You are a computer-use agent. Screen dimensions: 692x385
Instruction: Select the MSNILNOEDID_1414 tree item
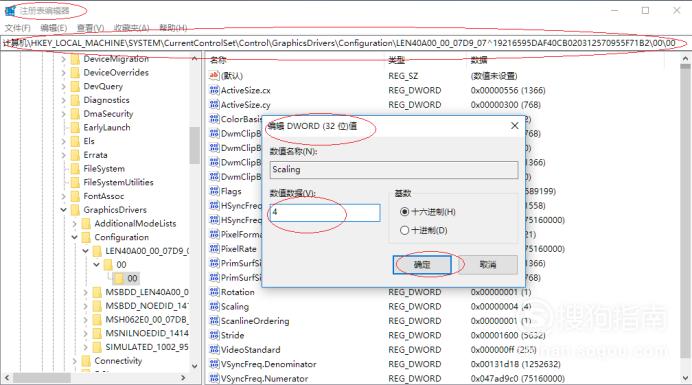[x=147, y=333]
